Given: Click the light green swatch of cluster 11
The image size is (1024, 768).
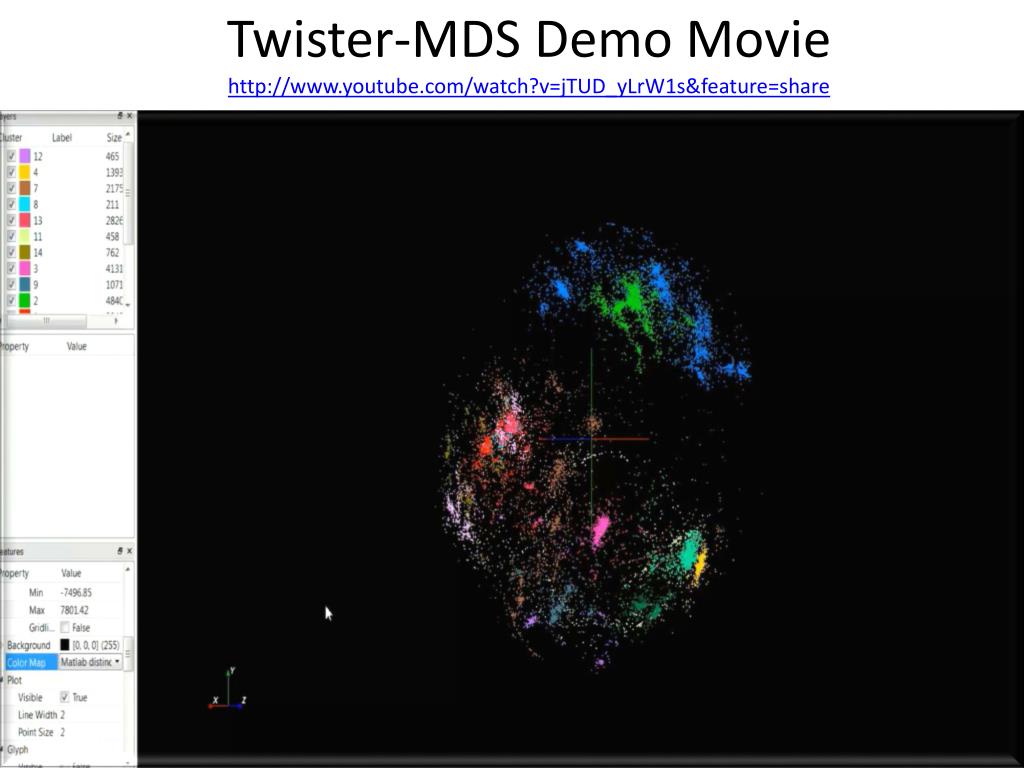Looking at the screenshot, I should pos(25,236).
